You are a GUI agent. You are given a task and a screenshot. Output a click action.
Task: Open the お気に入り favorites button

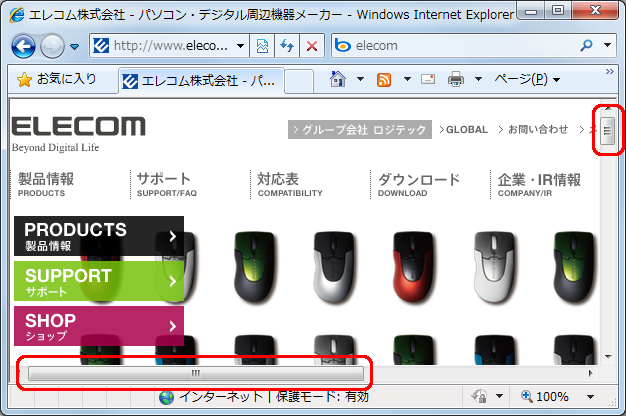57,79
